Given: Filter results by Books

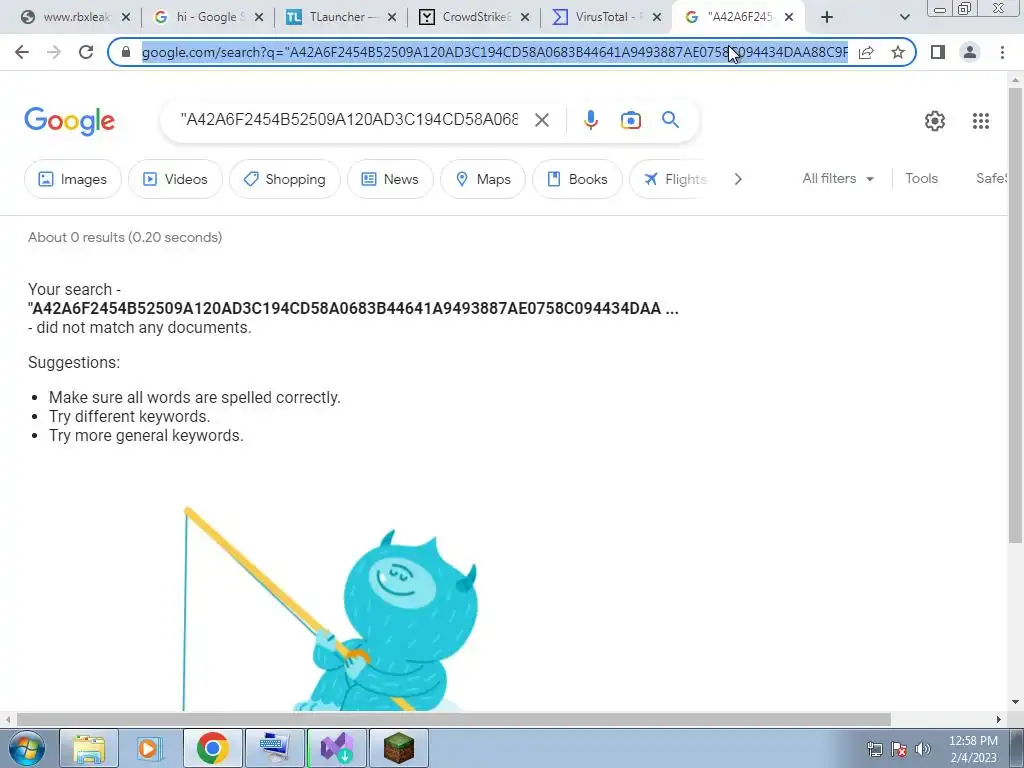Looking at the screenshot, I should 577,179.
